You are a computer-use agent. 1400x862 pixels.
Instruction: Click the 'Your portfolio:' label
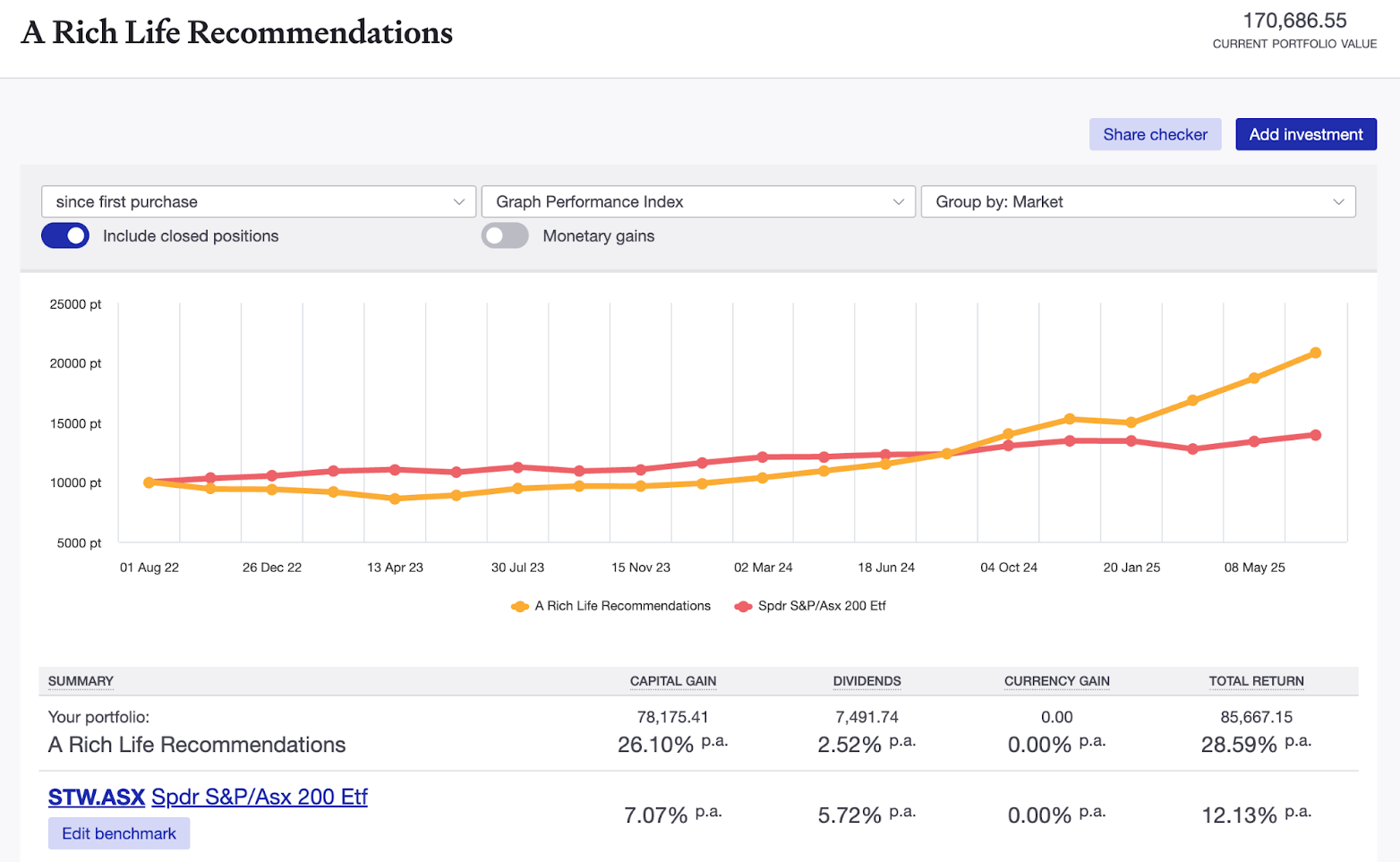tap(98, 717)
